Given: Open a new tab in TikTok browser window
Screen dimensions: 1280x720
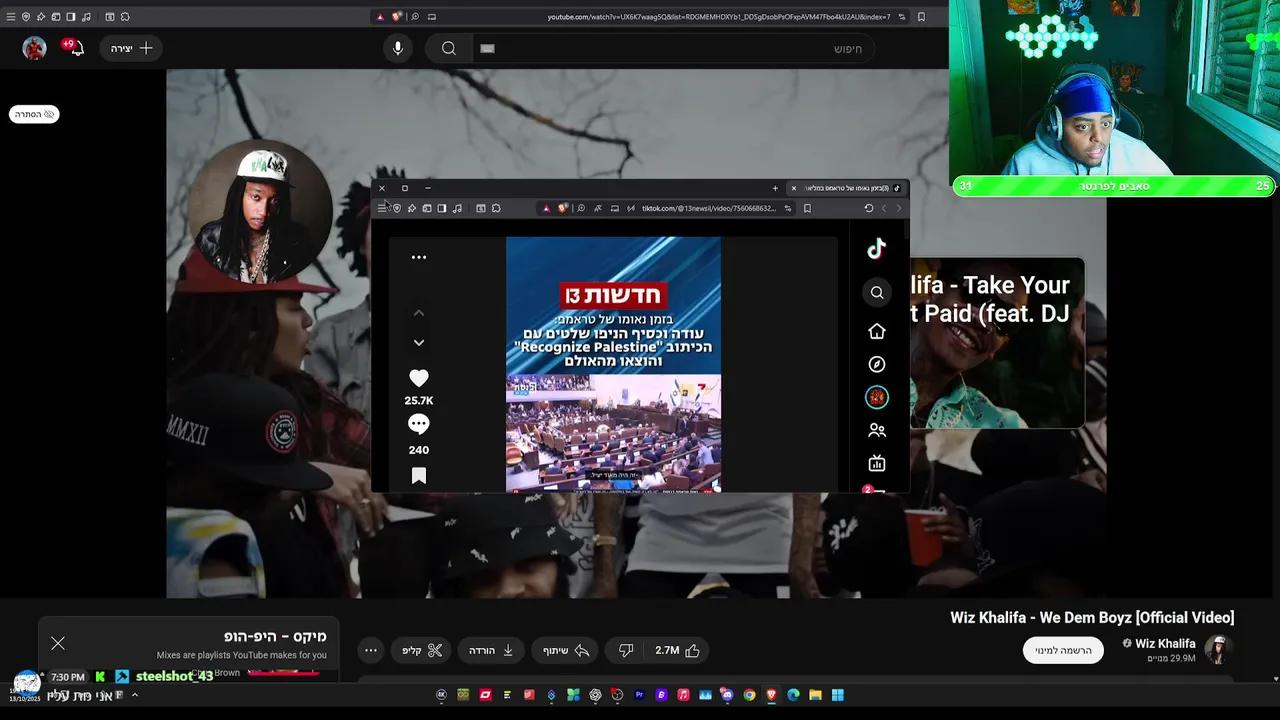Looking at the screenshot, I should (775, 188).
